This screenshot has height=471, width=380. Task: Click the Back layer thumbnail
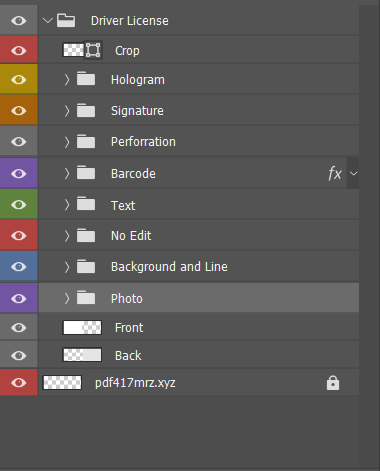[82, 355]
